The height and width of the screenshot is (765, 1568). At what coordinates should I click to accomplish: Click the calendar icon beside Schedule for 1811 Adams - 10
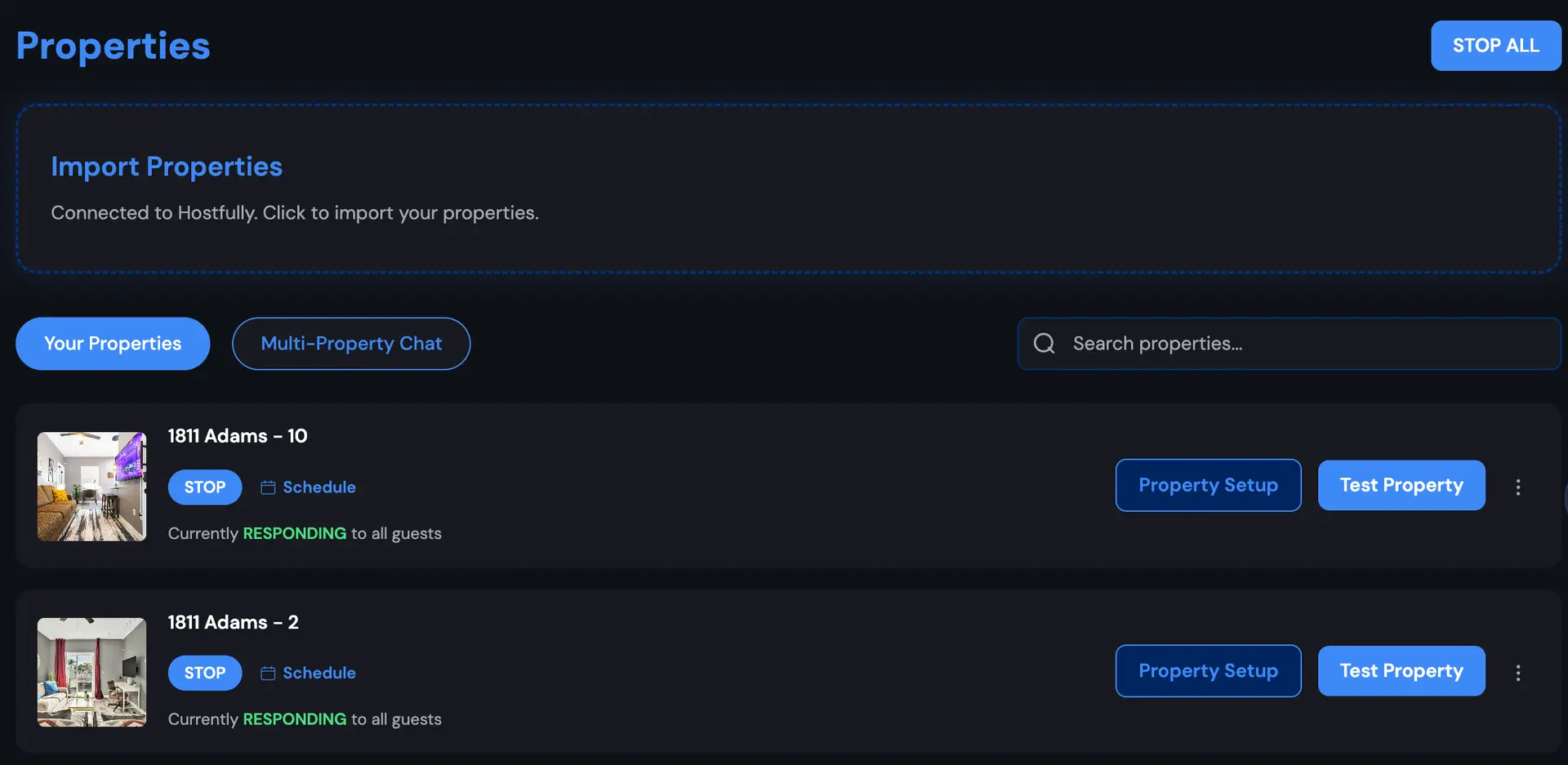[267, 487]
